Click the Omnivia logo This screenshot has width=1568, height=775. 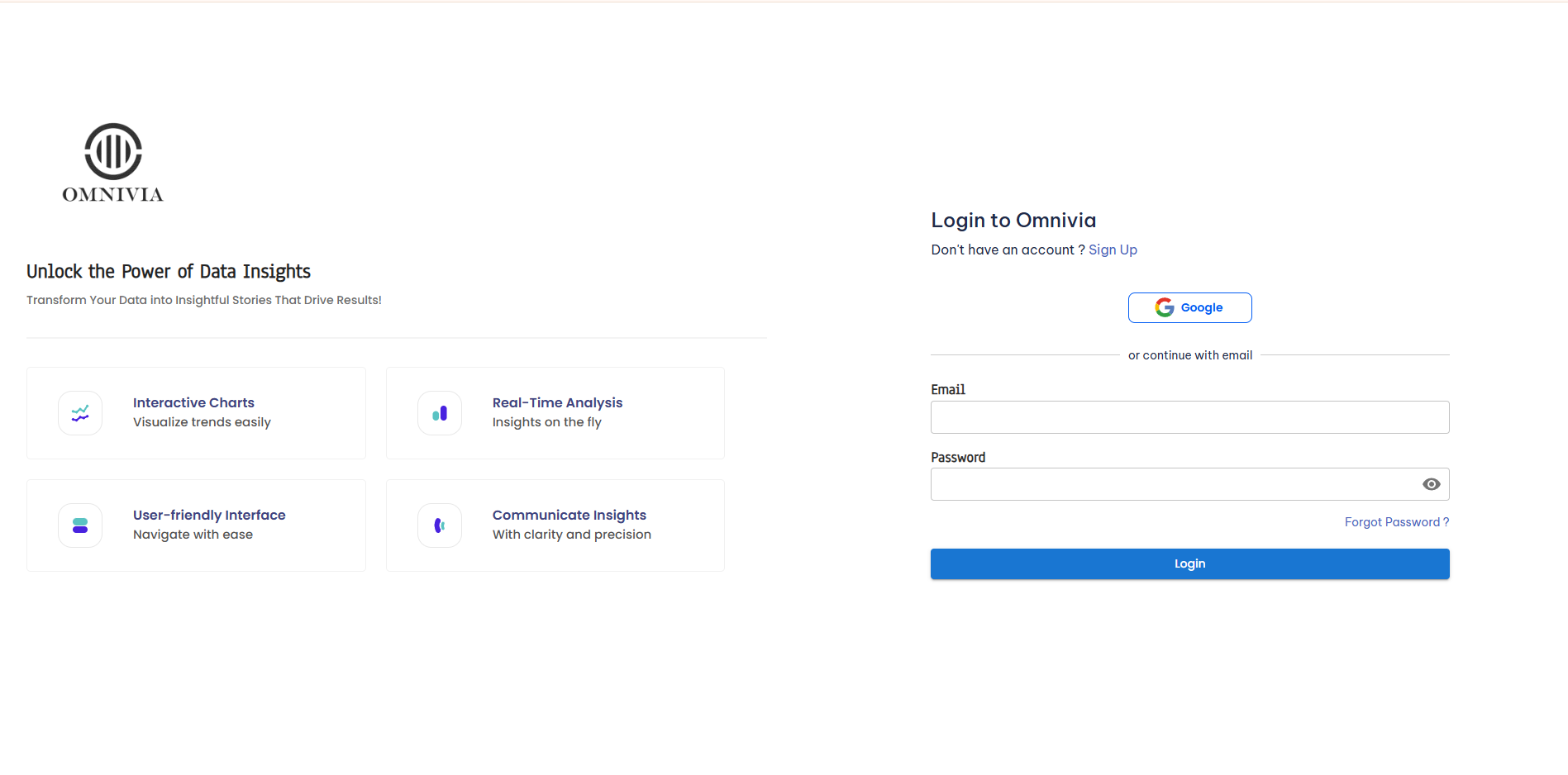(113, 163)
